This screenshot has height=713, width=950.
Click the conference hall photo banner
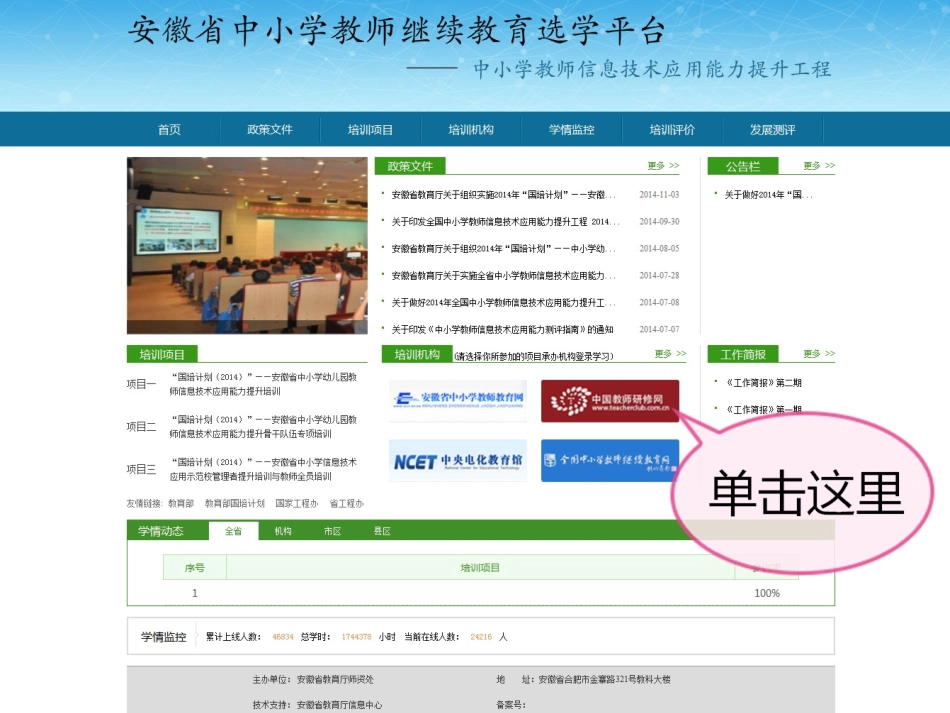247,245
